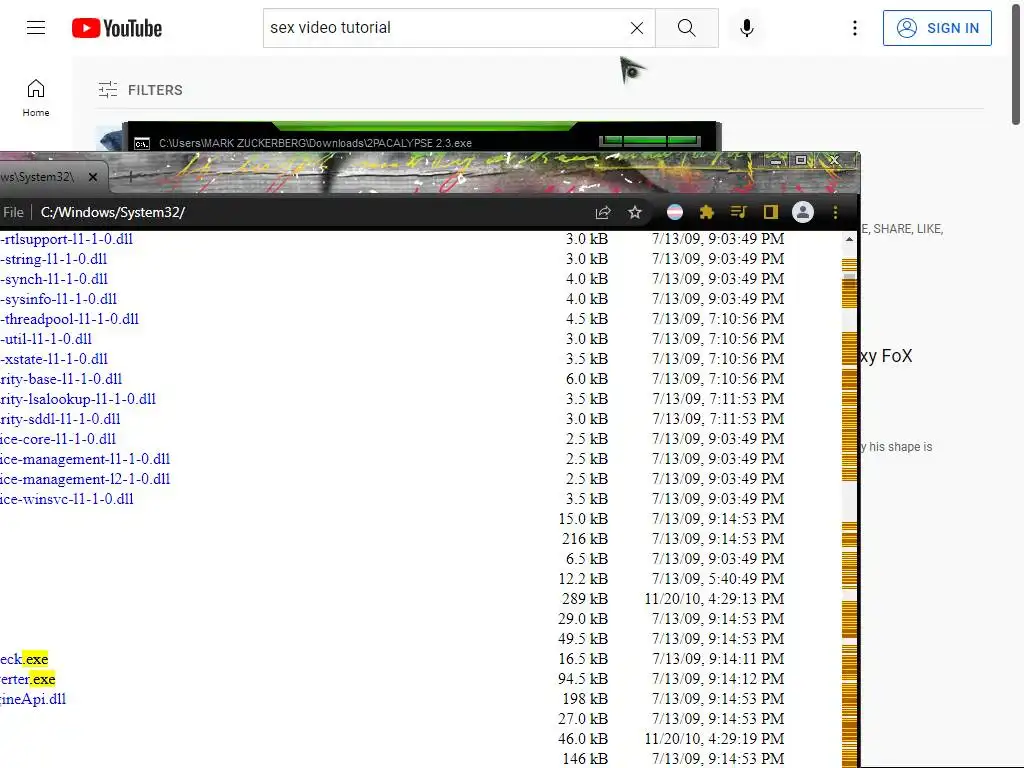
Task: Click the scroll up arrow of file list
Action: click(x=849, y=240)
